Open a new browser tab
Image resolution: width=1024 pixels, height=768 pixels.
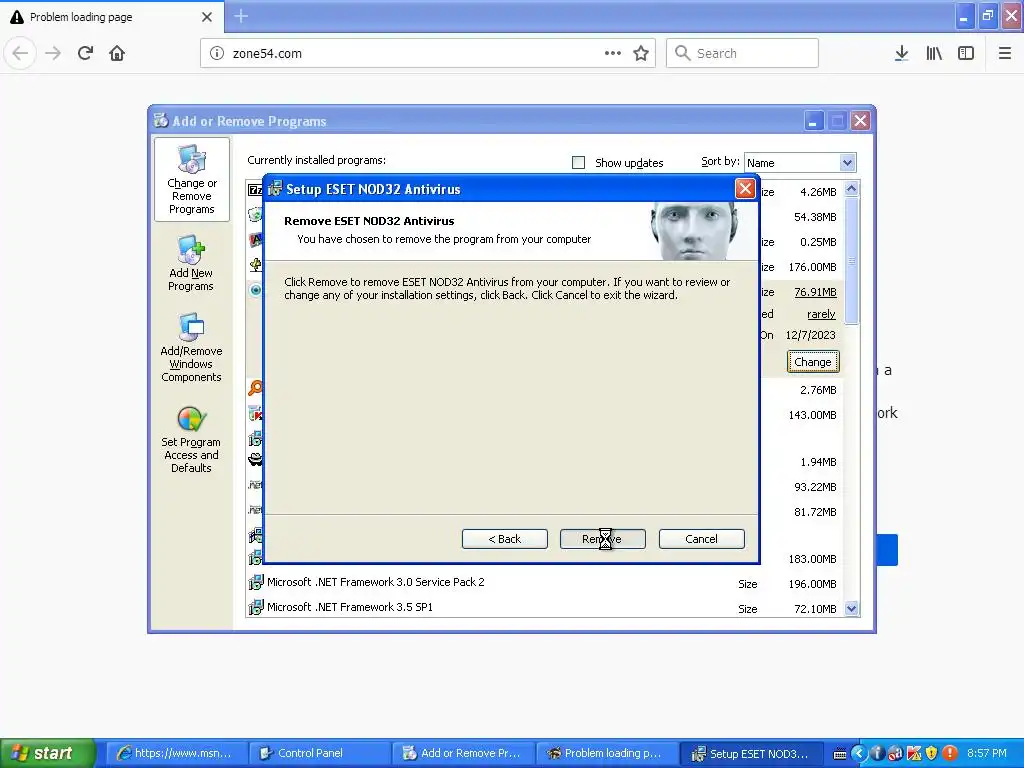[241, 16]
